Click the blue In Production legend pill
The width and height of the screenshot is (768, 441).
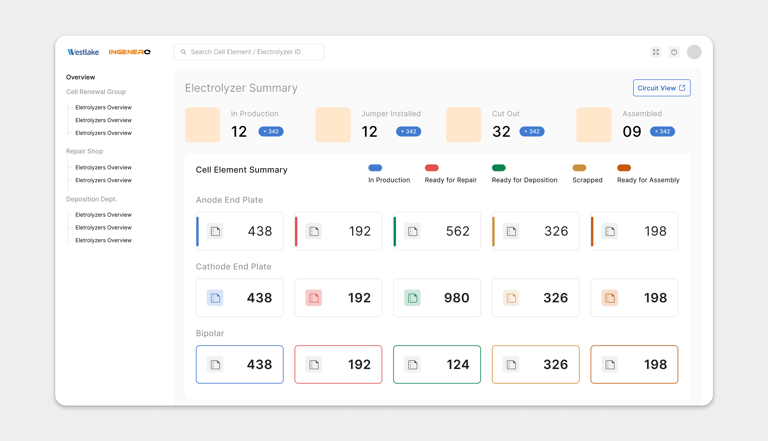[375, 168]
